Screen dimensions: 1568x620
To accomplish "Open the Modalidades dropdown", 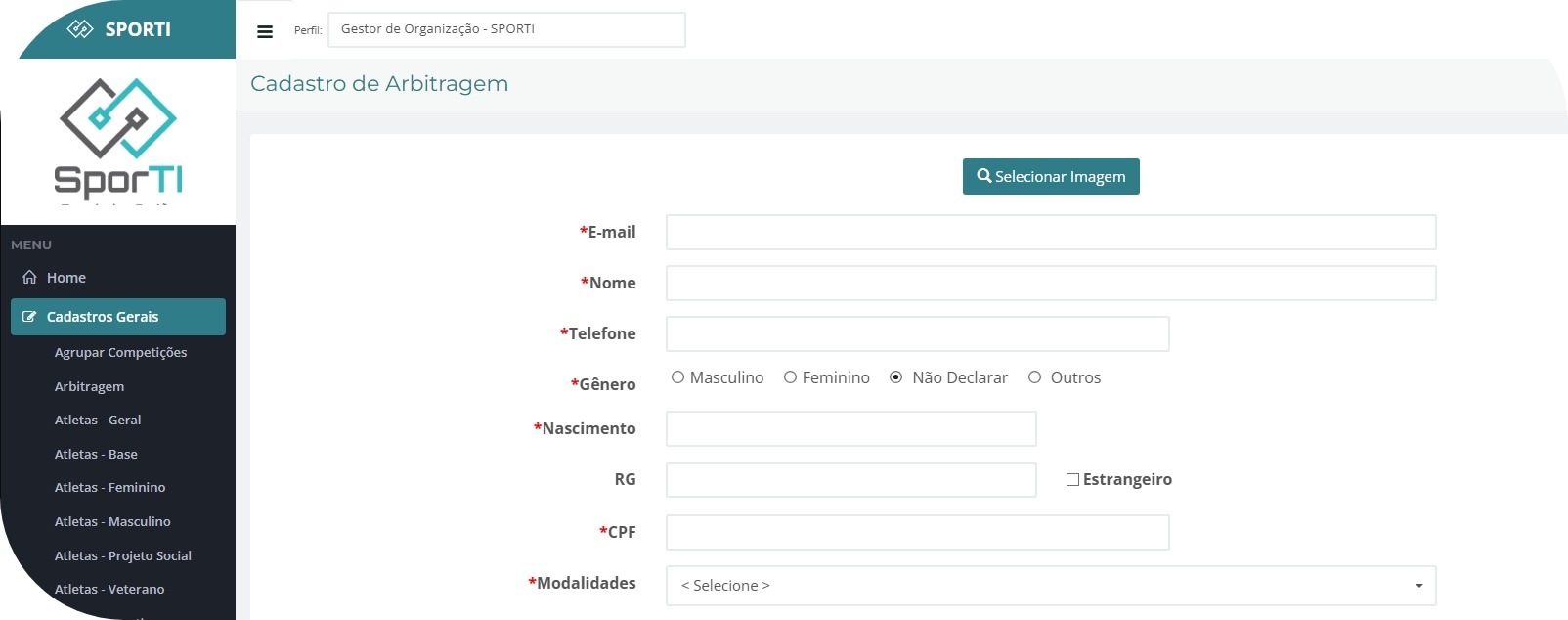I will [1051, 586].
